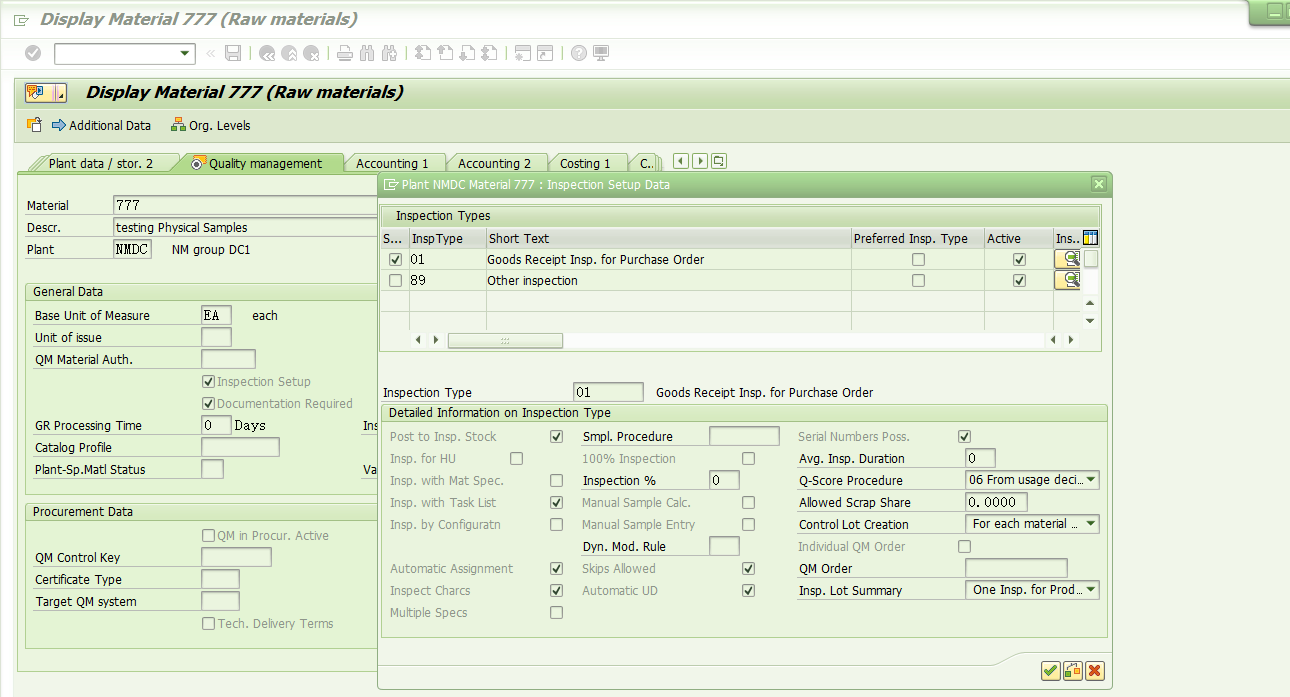Screen dimensions: 1290x697
Task: Click the Find (binoculars) icon
Action: click(x=367, y=53)
